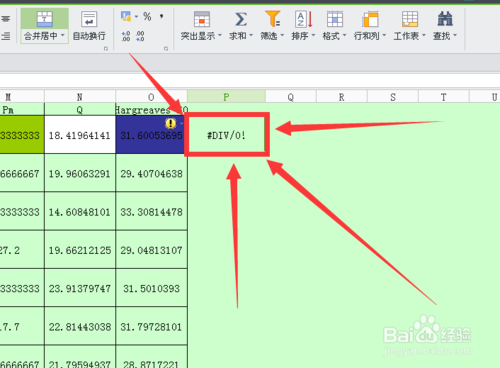
Task: Open the 合并居中 dropdown arrow
Action: point(63,35)
